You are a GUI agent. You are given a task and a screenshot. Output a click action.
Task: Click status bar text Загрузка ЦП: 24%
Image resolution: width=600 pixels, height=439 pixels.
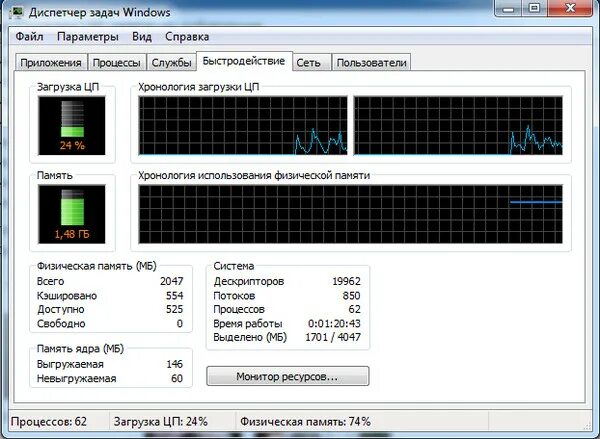161,422
